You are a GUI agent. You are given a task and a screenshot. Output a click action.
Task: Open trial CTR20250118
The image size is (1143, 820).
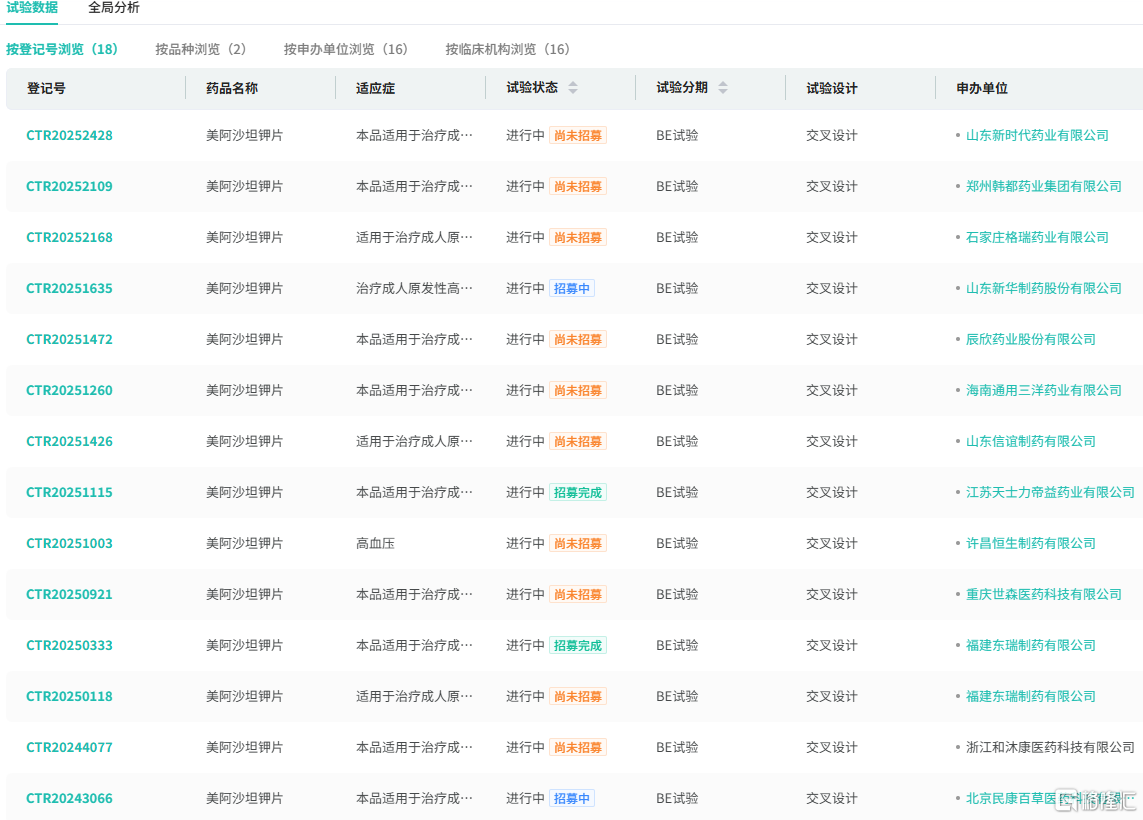click(69, 697)
